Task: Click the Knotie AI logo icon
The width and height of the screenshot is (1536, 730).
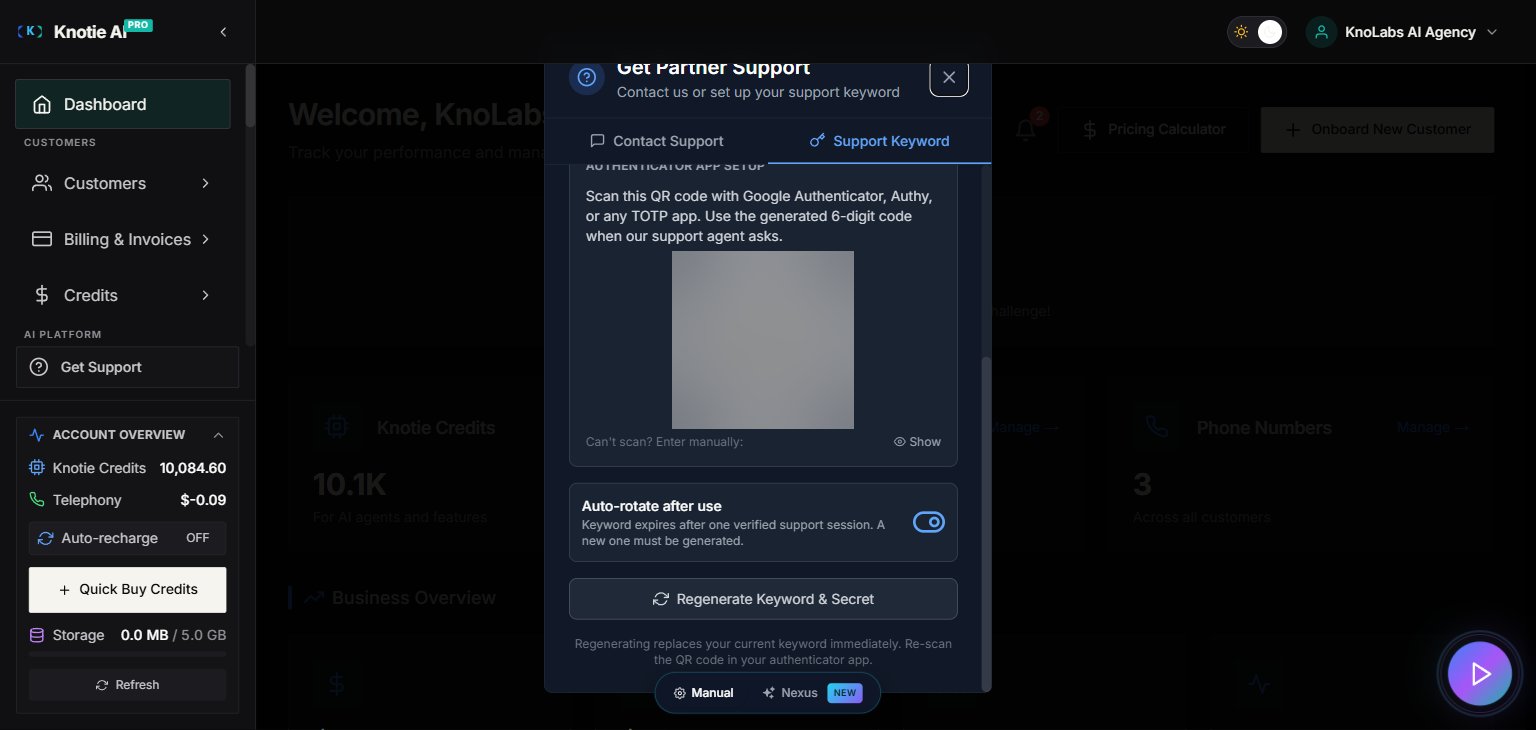Action: (31, 32)
